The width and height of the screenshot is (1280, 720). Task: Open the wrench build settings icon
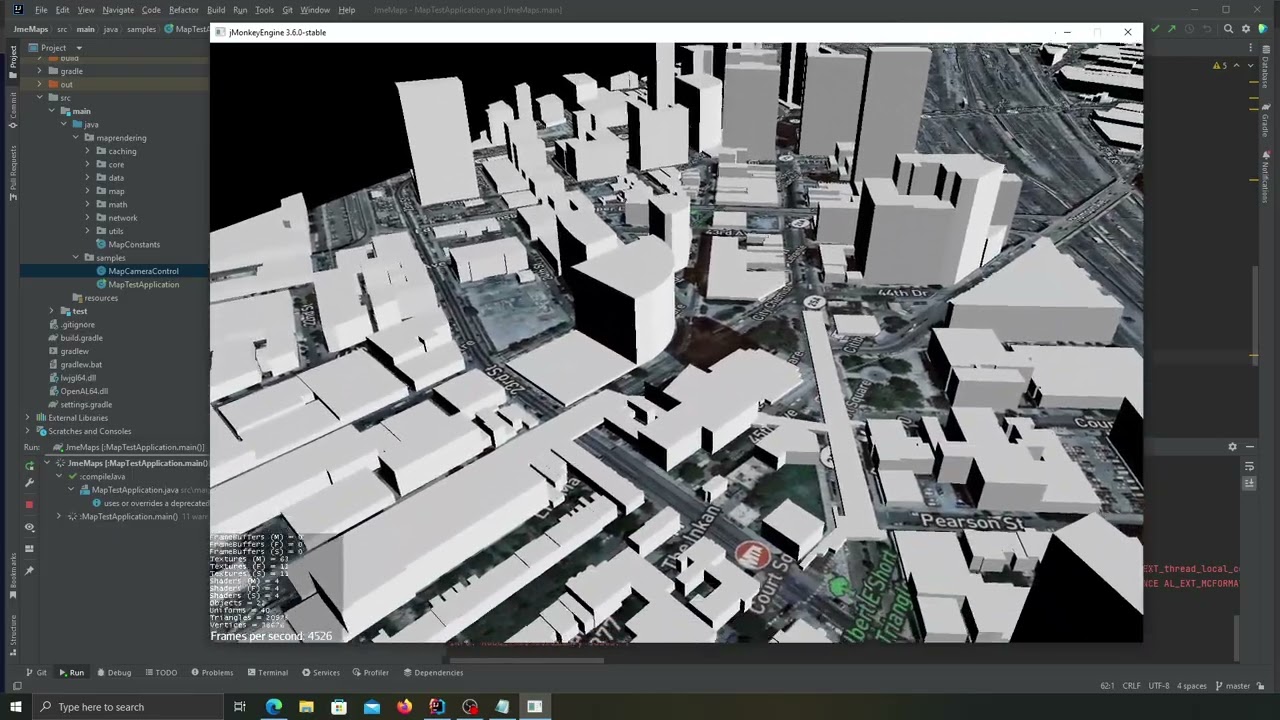[29, 483]
